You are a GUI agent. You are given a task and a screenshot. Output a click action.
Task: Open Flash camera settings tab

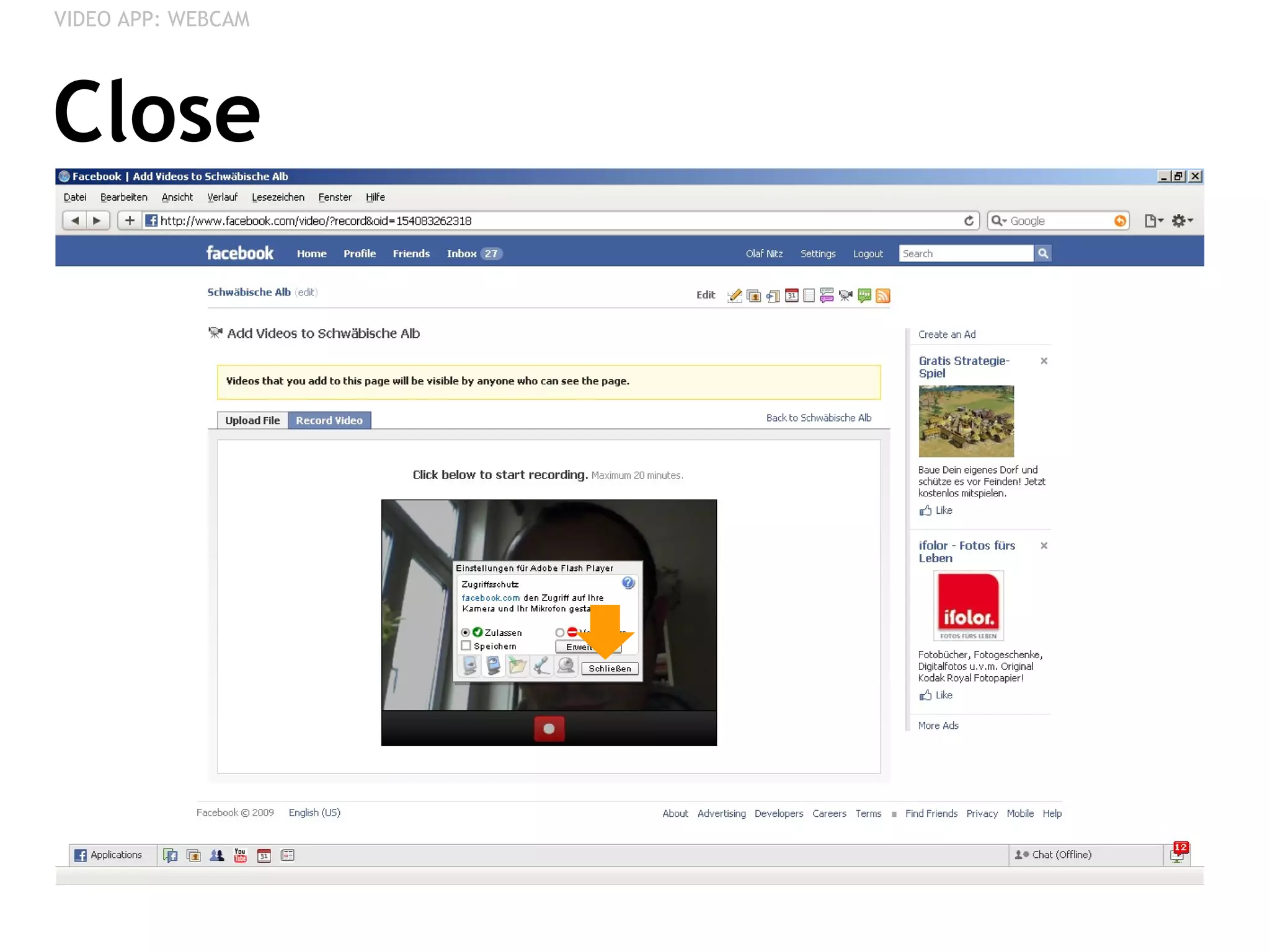566,666
